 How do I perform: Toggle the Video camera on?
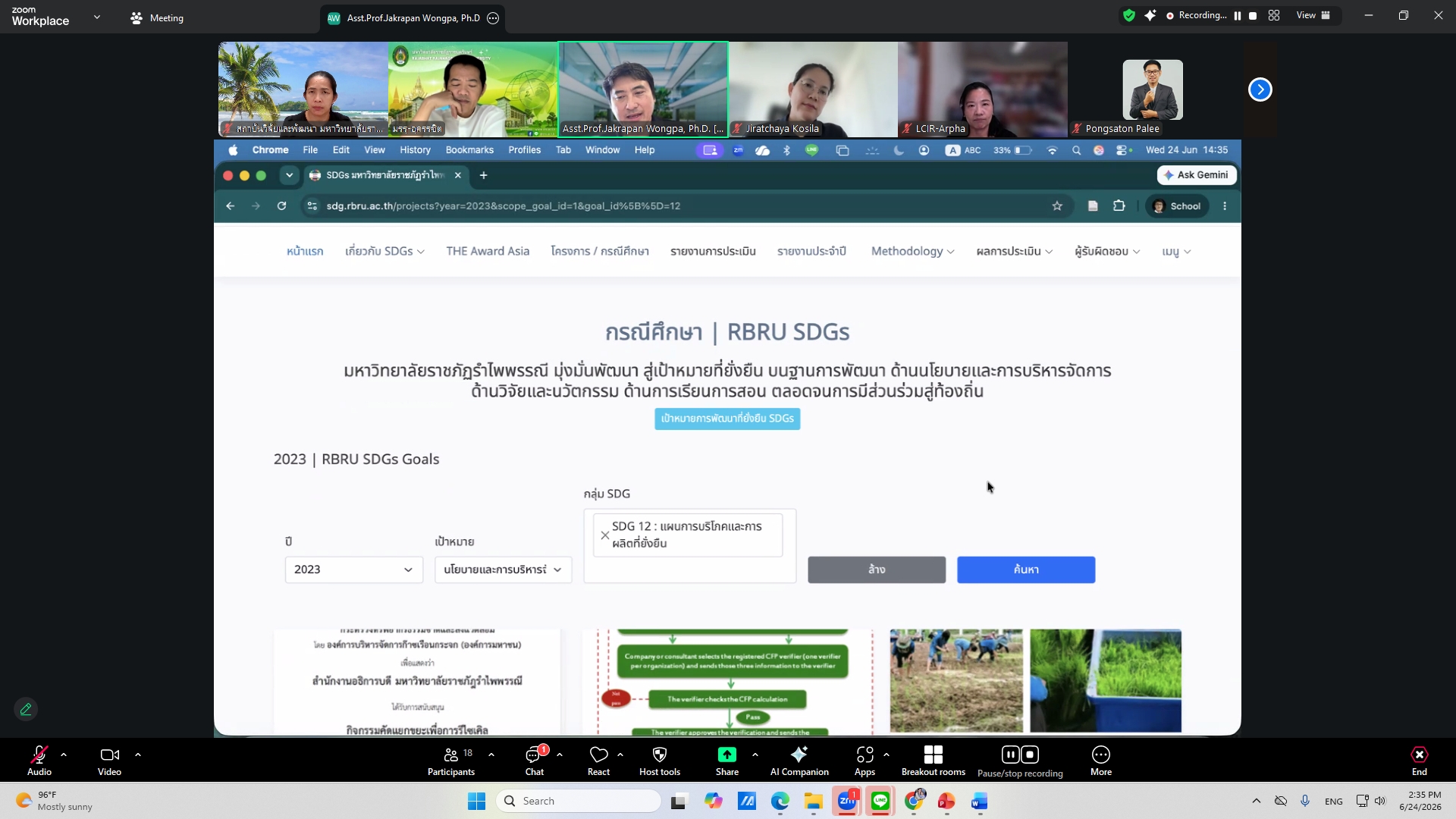pos(109,755)
